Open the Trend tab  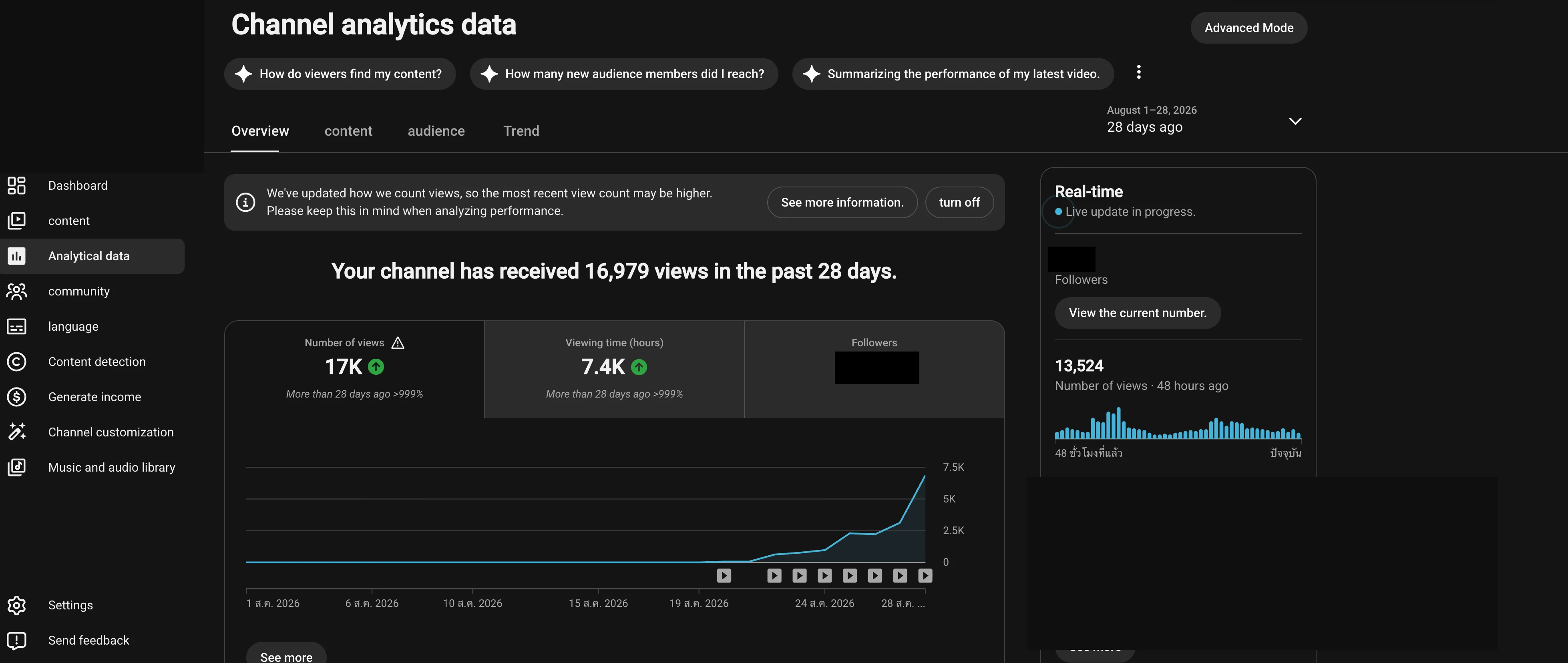(521, 131)
